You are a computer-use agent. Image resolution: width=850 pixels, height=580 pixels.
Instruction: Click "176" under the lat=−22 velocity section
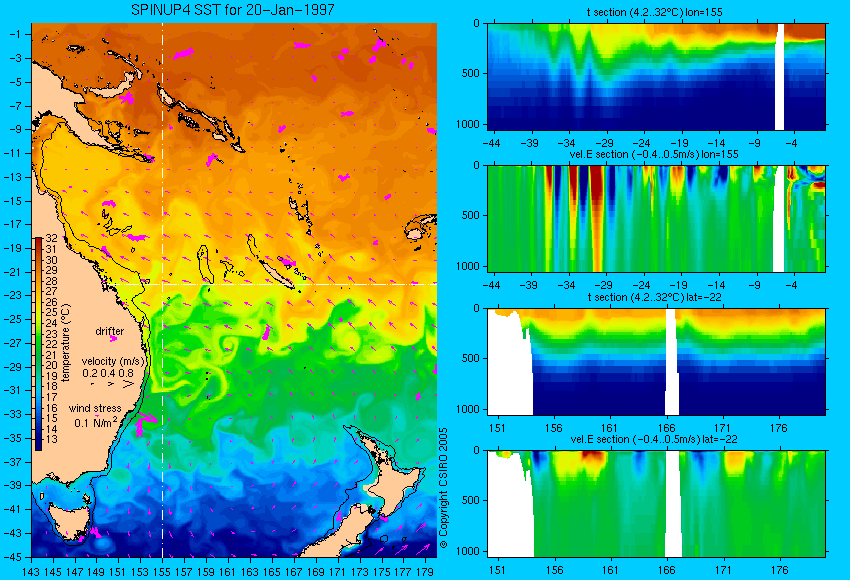(x=779, y=570)
